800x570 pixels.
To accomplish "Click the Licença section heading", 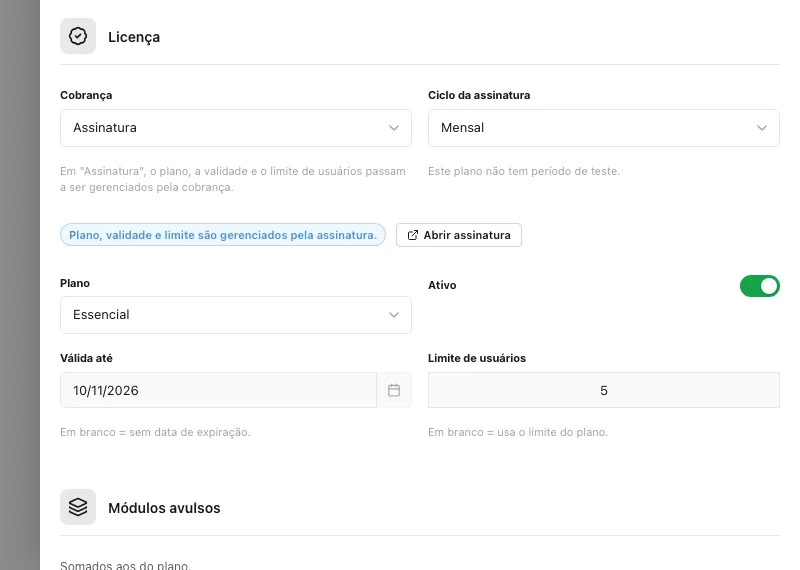I will click(x=134, y=37).
